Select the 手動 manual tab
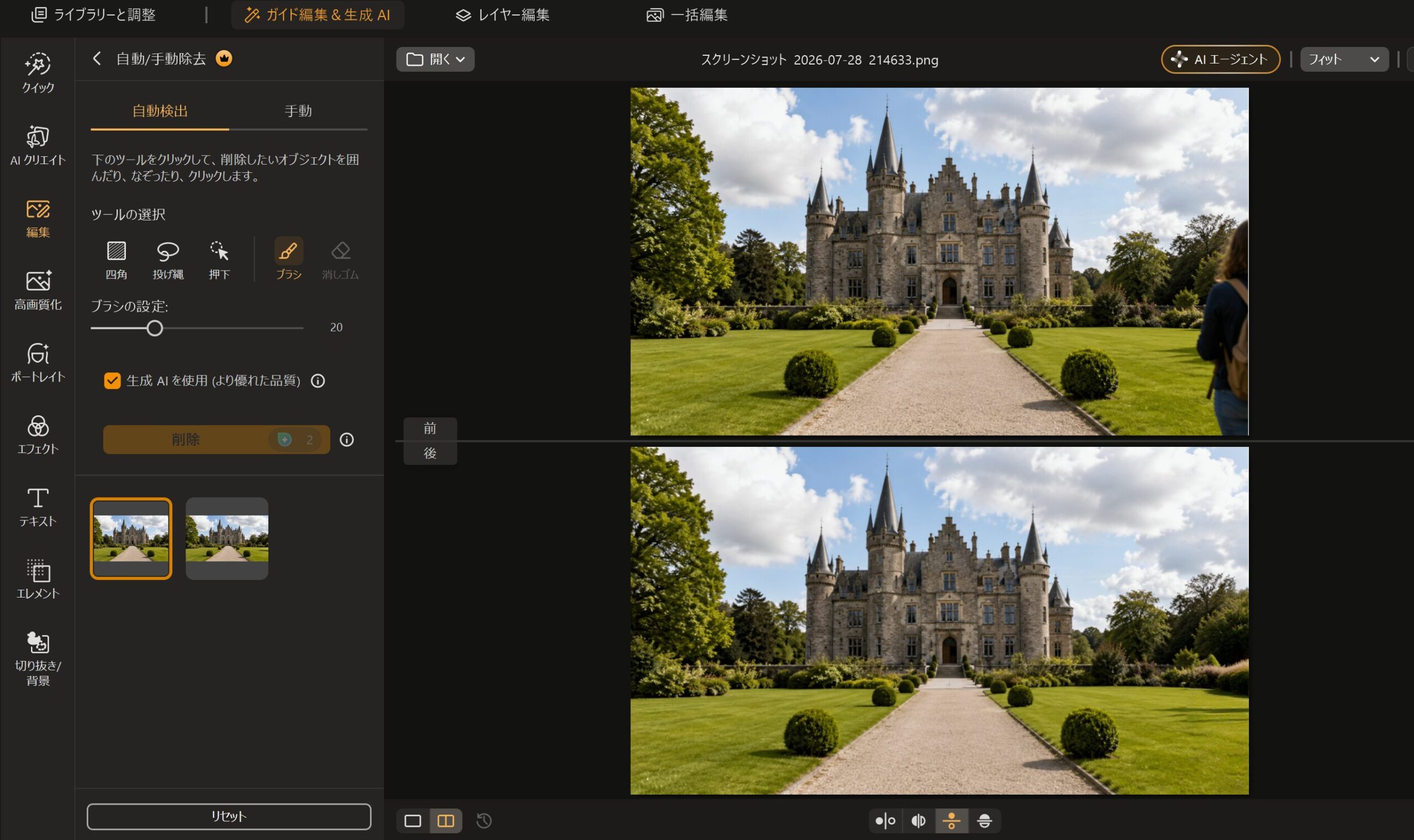Screen dimensions: 1414x840 (298, 111)
